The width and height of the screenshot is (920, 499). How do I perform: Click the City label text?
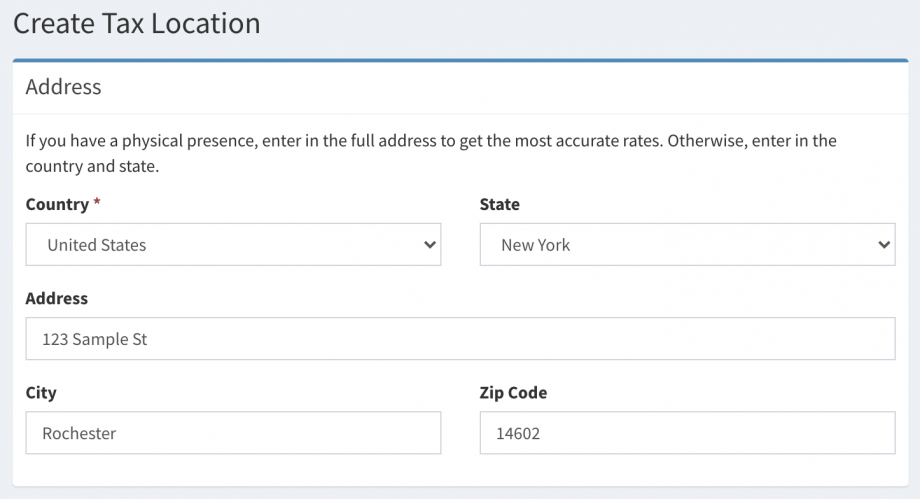41,393
